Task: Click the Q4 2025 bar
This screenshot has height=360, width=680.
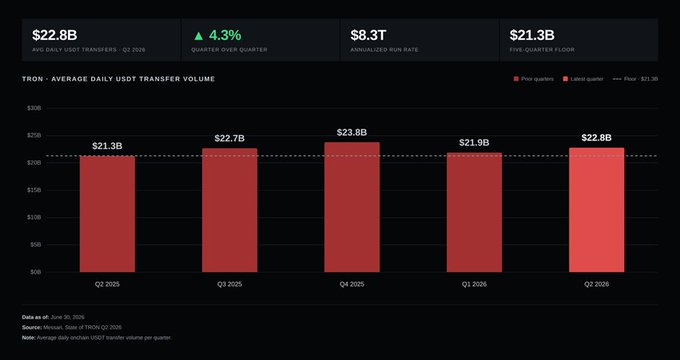Action: click(352, 207)
